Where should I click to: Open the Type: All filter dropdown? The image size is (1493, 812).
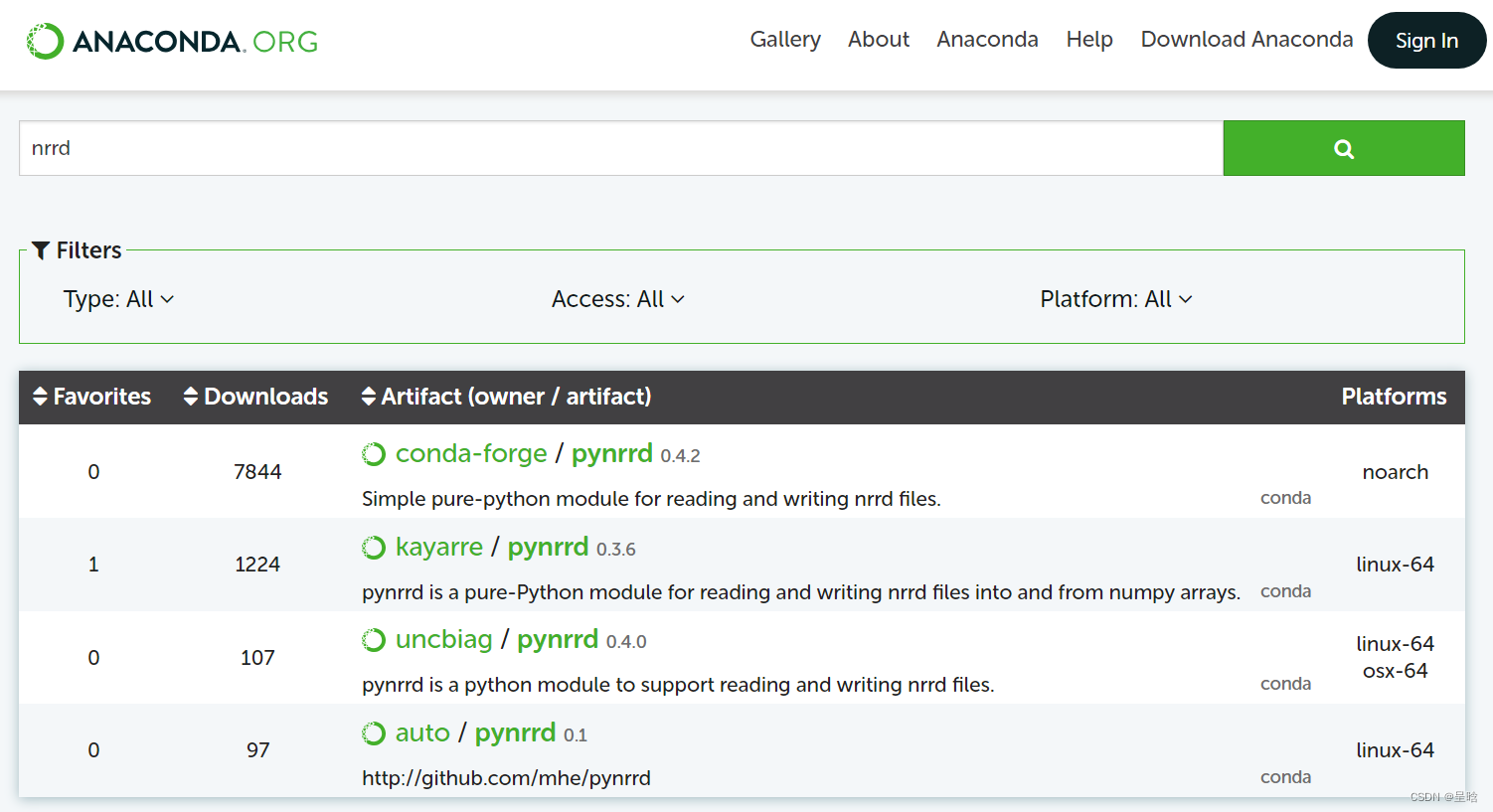click(118, 299)
